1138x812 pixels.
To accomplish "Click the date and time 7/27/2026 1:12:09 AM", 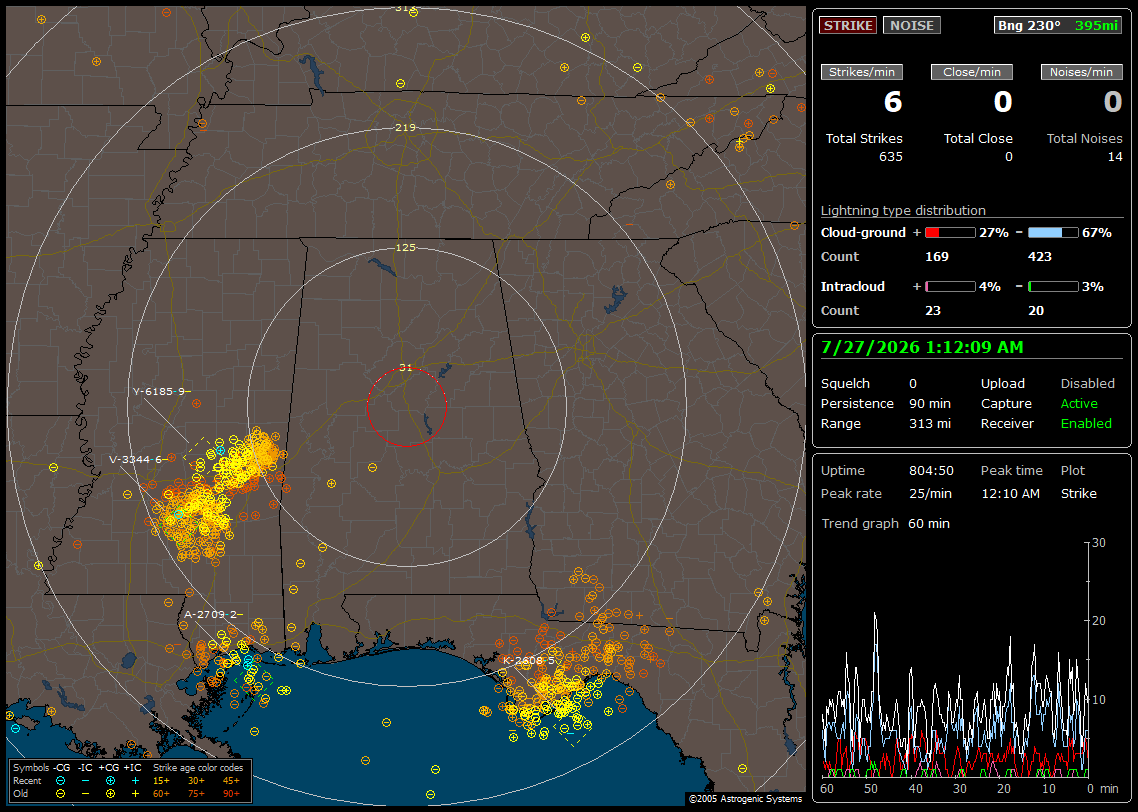I will (922, 347).
